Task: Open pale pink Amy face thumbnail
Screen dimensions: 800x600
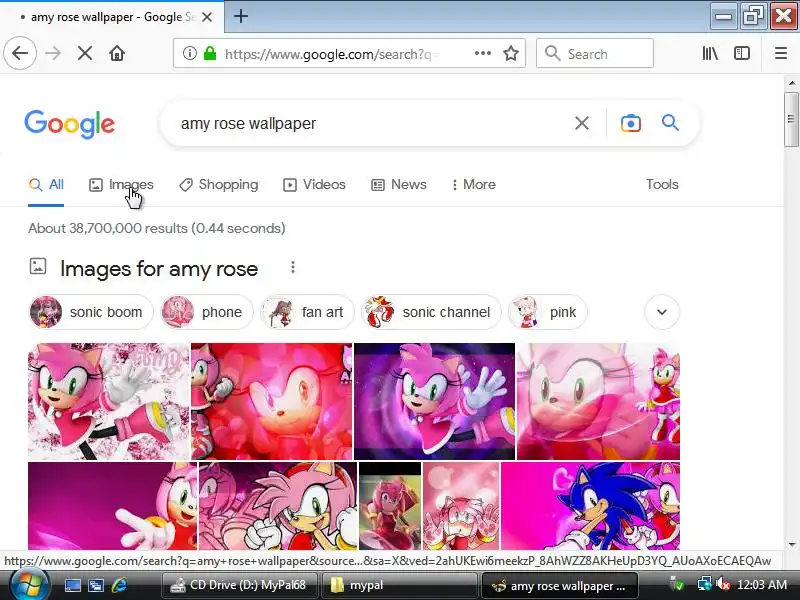Action: coord(598,401)
